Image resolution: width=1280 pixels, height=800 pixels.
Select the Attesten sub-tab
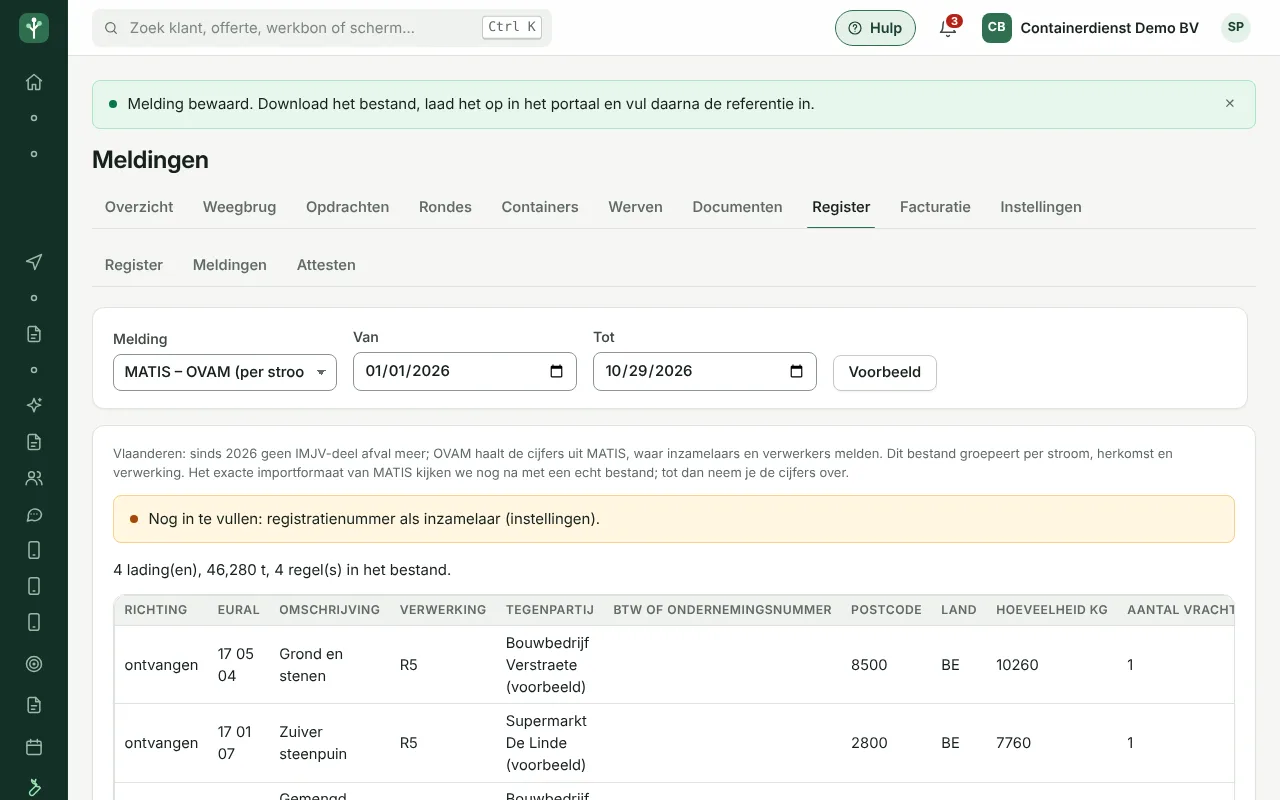[326, 265]
